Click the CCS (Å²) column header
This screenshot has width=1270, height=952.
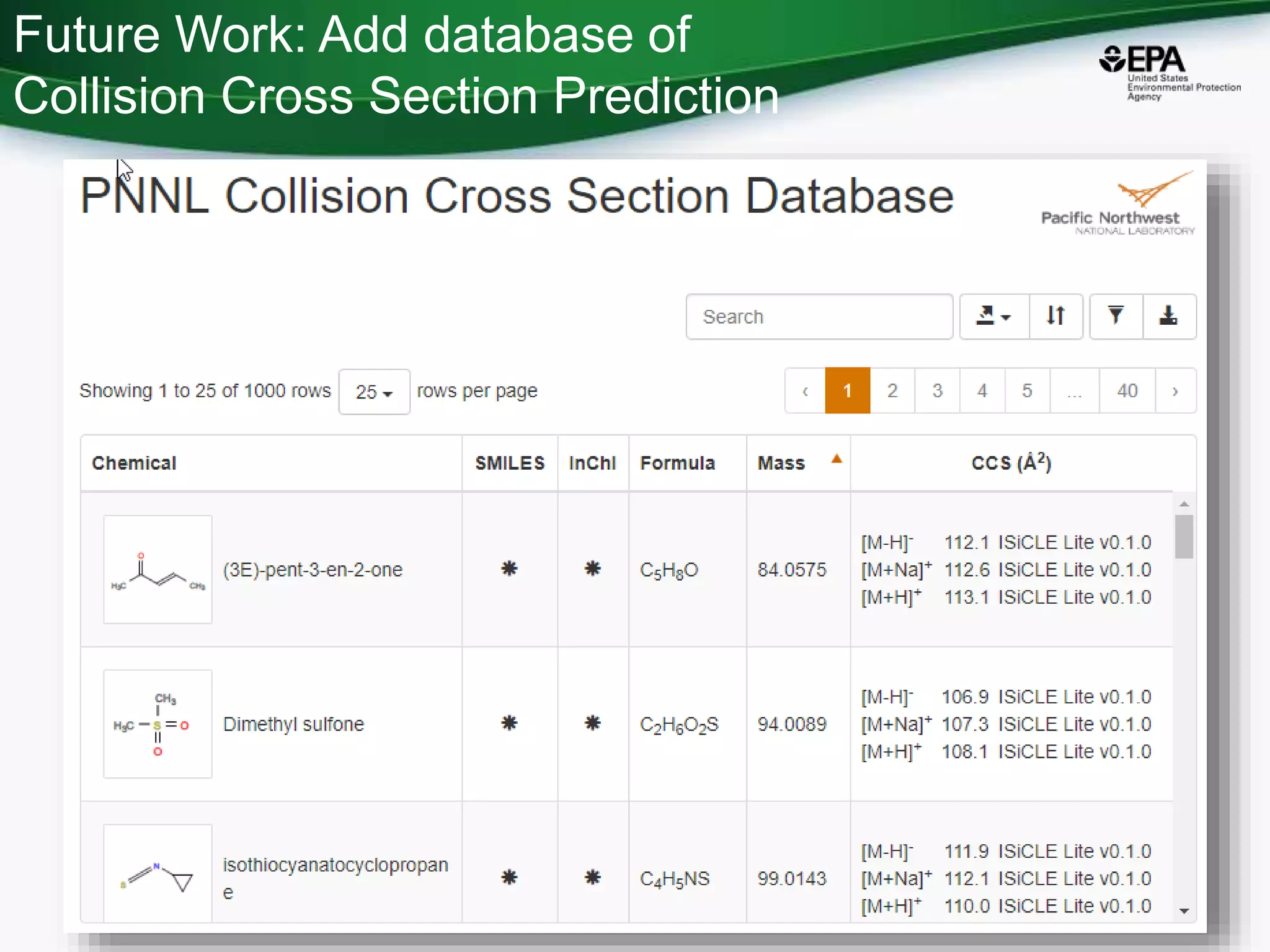click(x=1011, y=463)
